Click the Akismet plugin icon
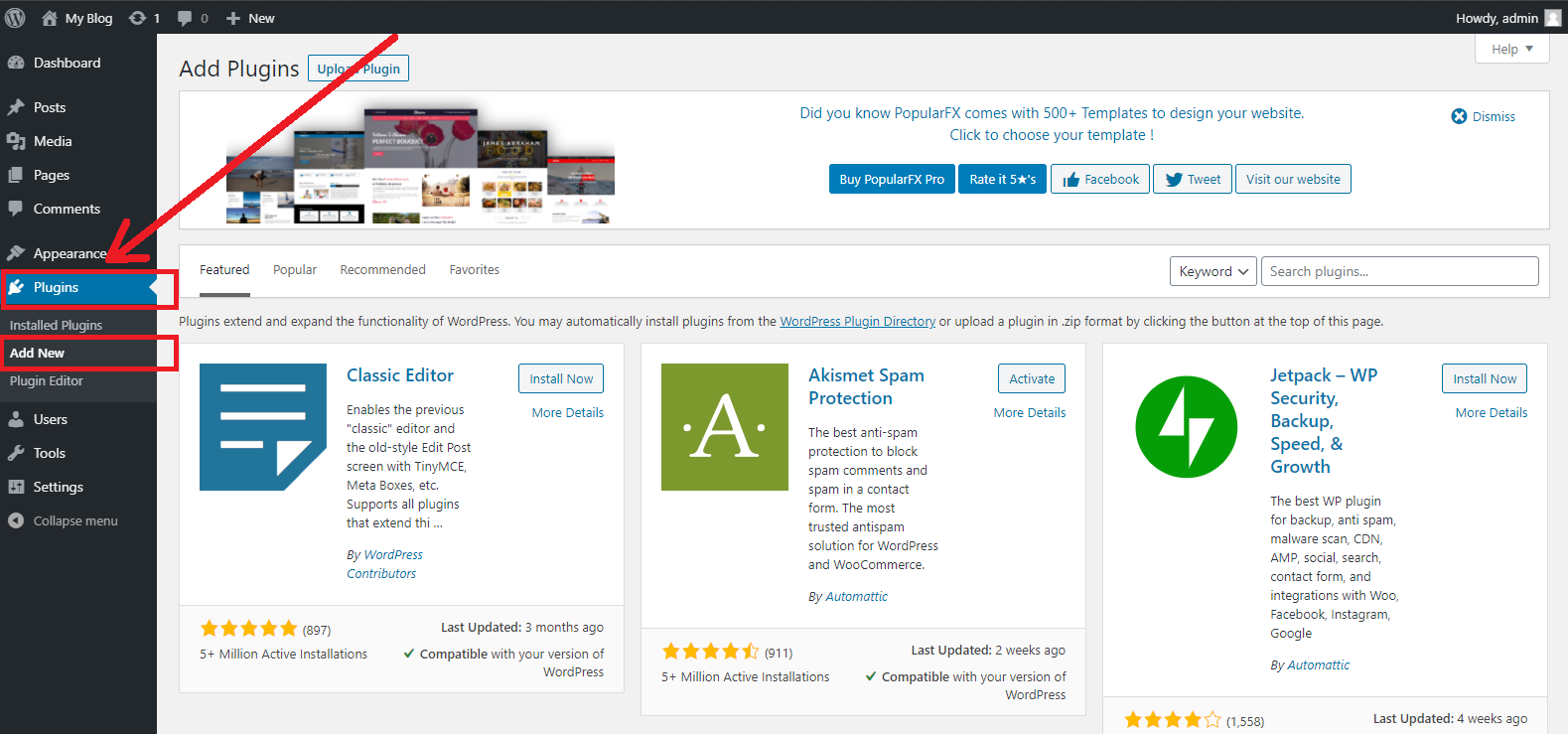This screenshot has height=734, width=1568. 724,427
